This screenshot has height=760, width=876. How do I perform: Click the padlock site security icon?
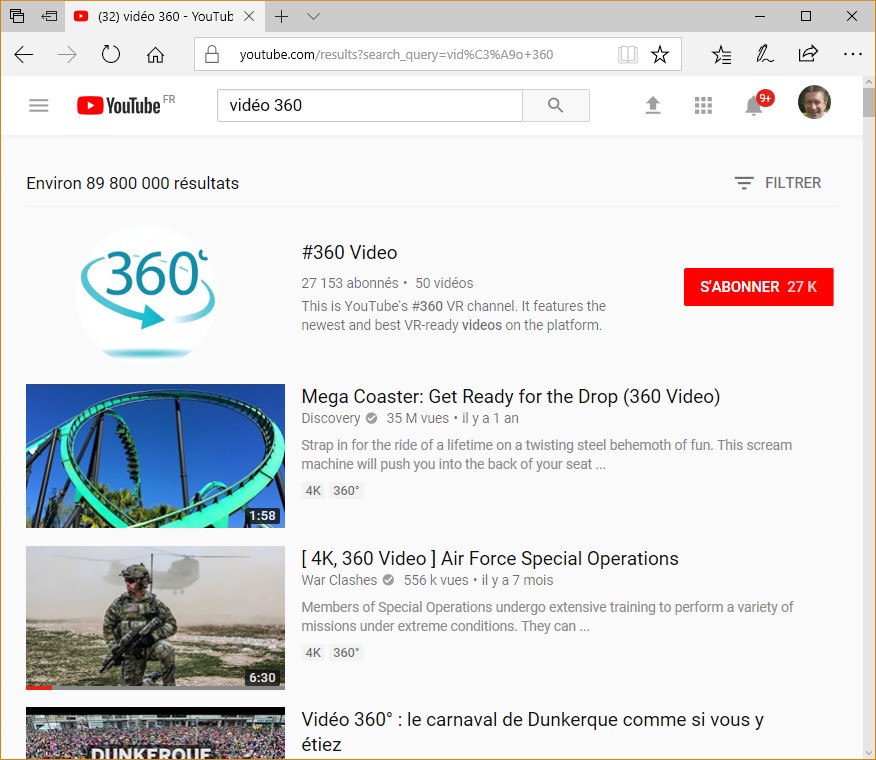tap(212, 54)
